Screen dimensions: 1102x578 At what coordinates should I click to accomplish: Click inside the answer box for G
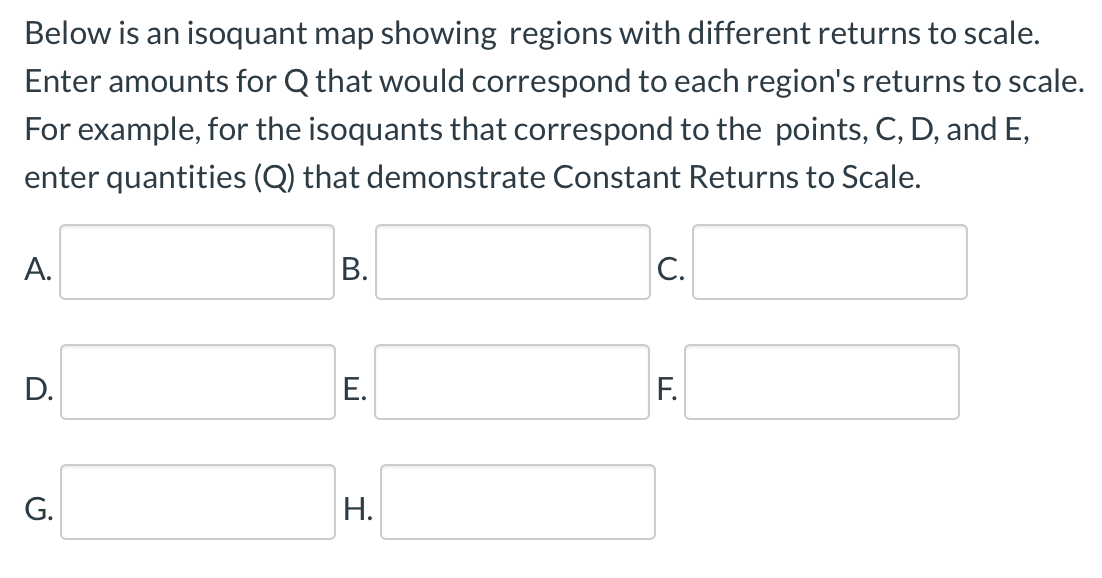197,503
